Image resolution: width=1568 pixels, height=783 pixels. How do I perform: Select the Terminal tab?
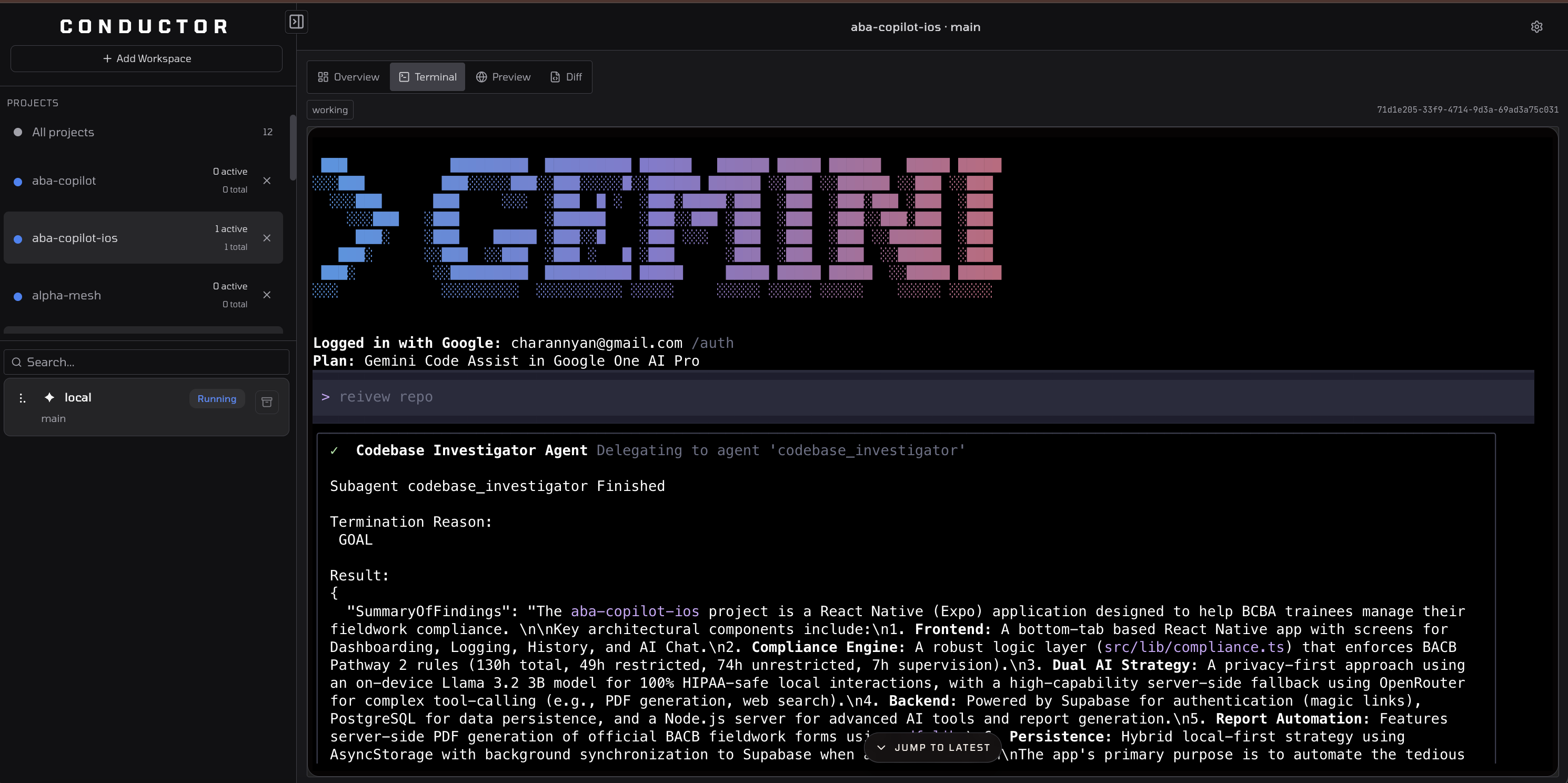pyautogui.click(x=427, y=77)
